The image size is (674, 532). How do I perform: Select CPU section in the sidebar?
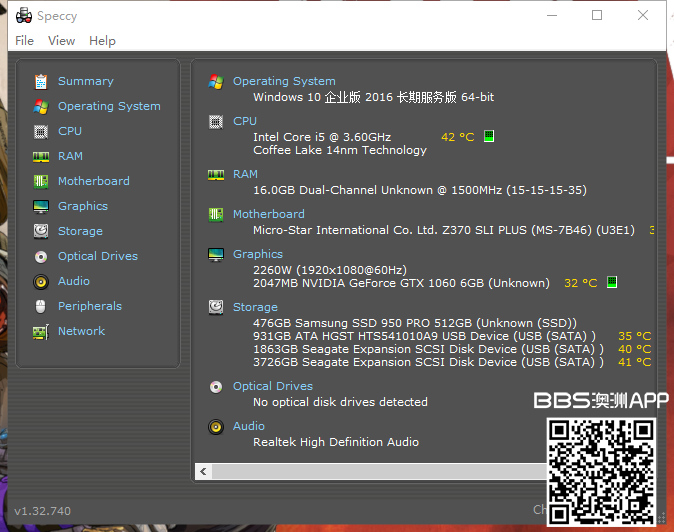coord(70,131)
